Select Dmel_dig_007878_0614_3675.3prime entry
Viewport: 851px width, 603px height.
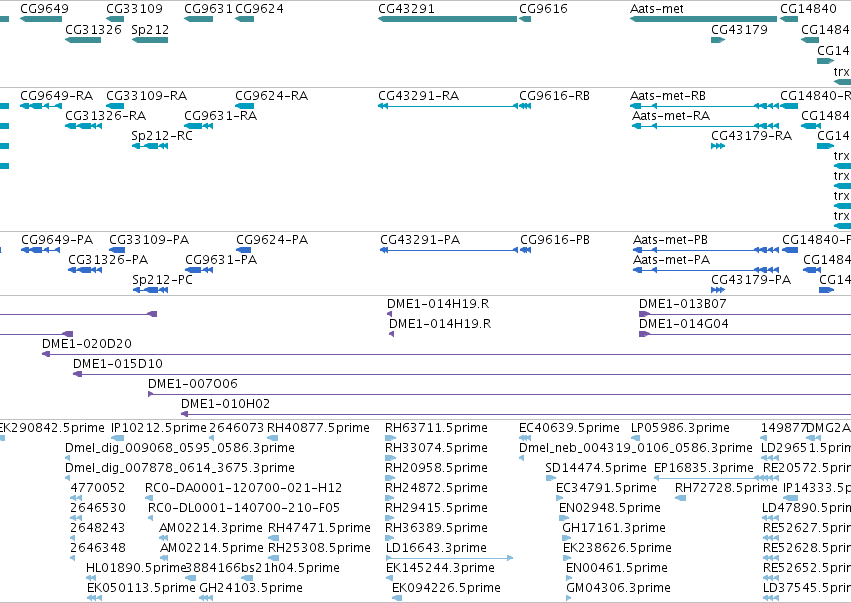180,468
